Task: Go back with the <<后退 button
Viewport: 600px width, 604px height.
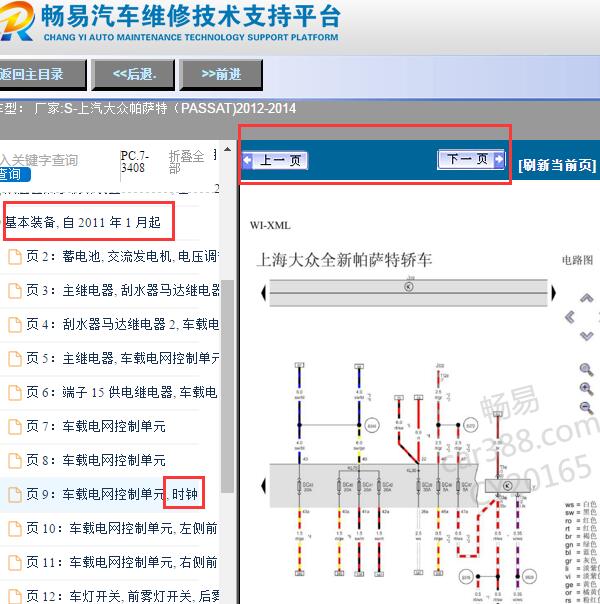Action: pyautogui.click(x=133, y=74)
